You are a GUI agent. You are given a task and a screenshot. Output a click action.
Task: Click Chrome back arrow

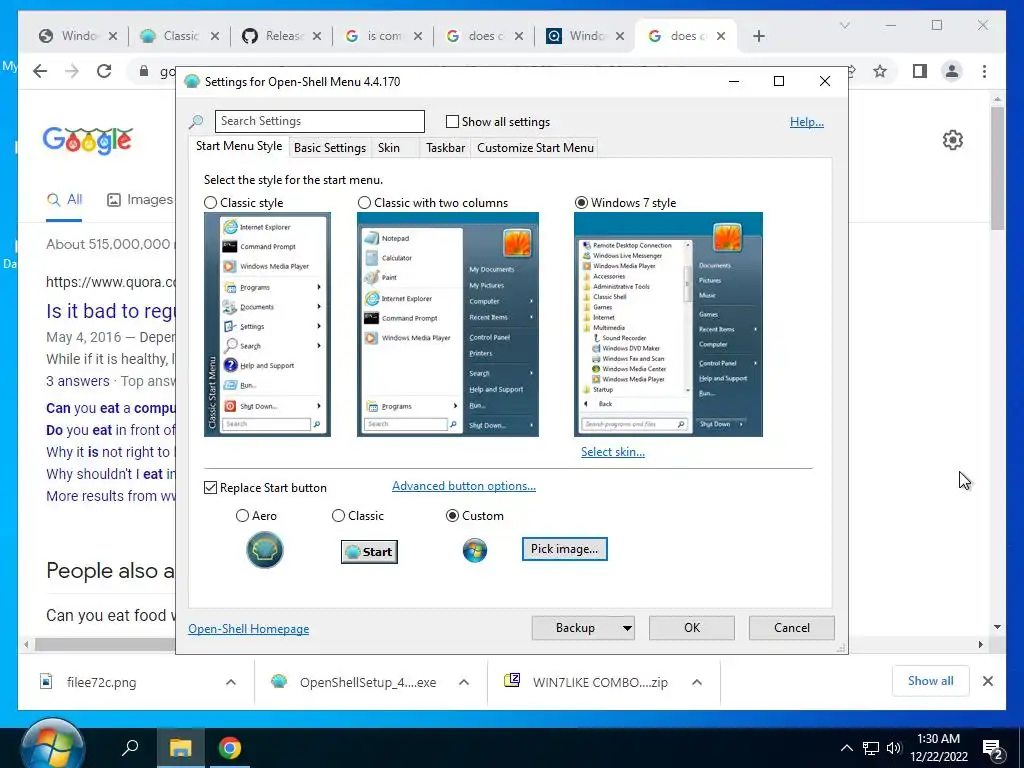[40, 71]
